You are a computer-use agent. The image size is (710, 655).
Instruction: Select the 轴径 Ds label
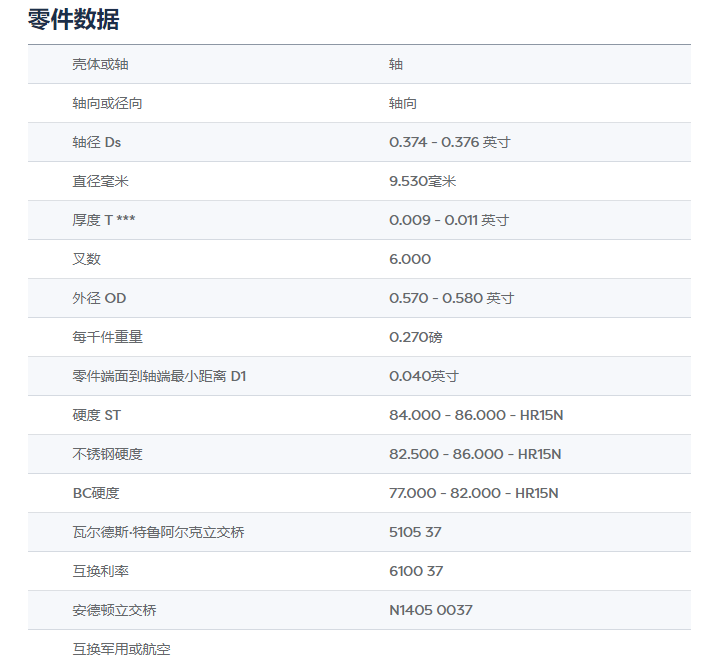pos(97,142)
